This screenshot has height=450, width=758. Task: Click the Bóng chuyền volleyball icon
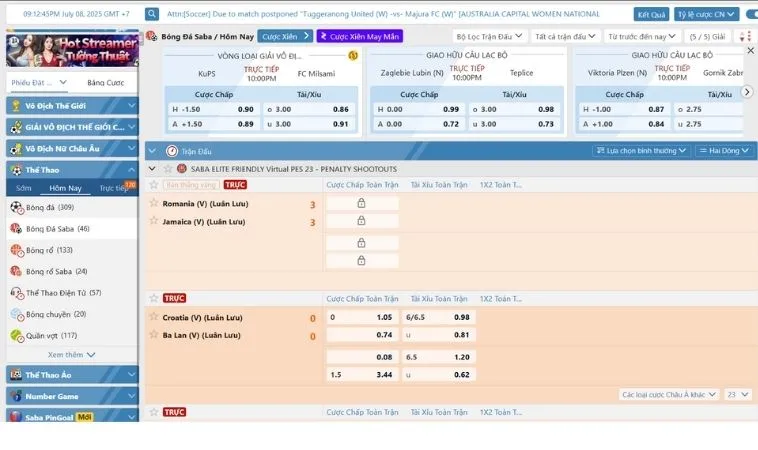click(x=16, y=314)
